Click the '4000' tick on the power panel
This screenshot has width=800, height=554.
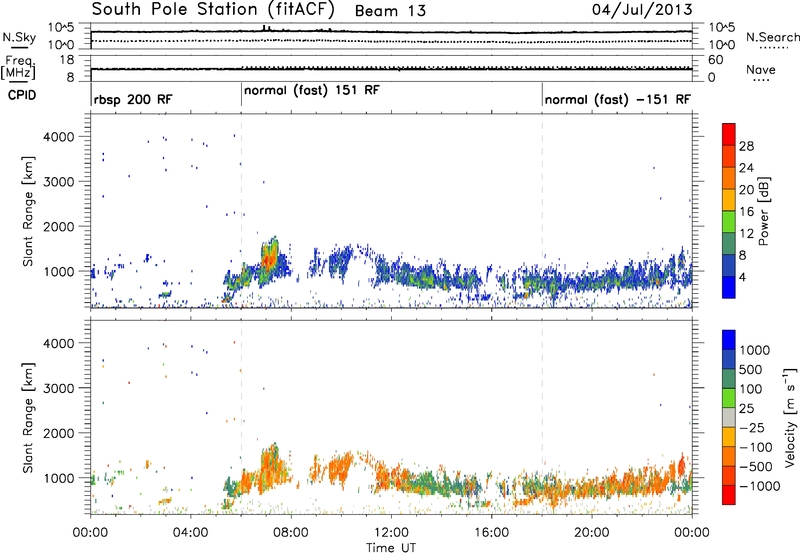[59, 137]
